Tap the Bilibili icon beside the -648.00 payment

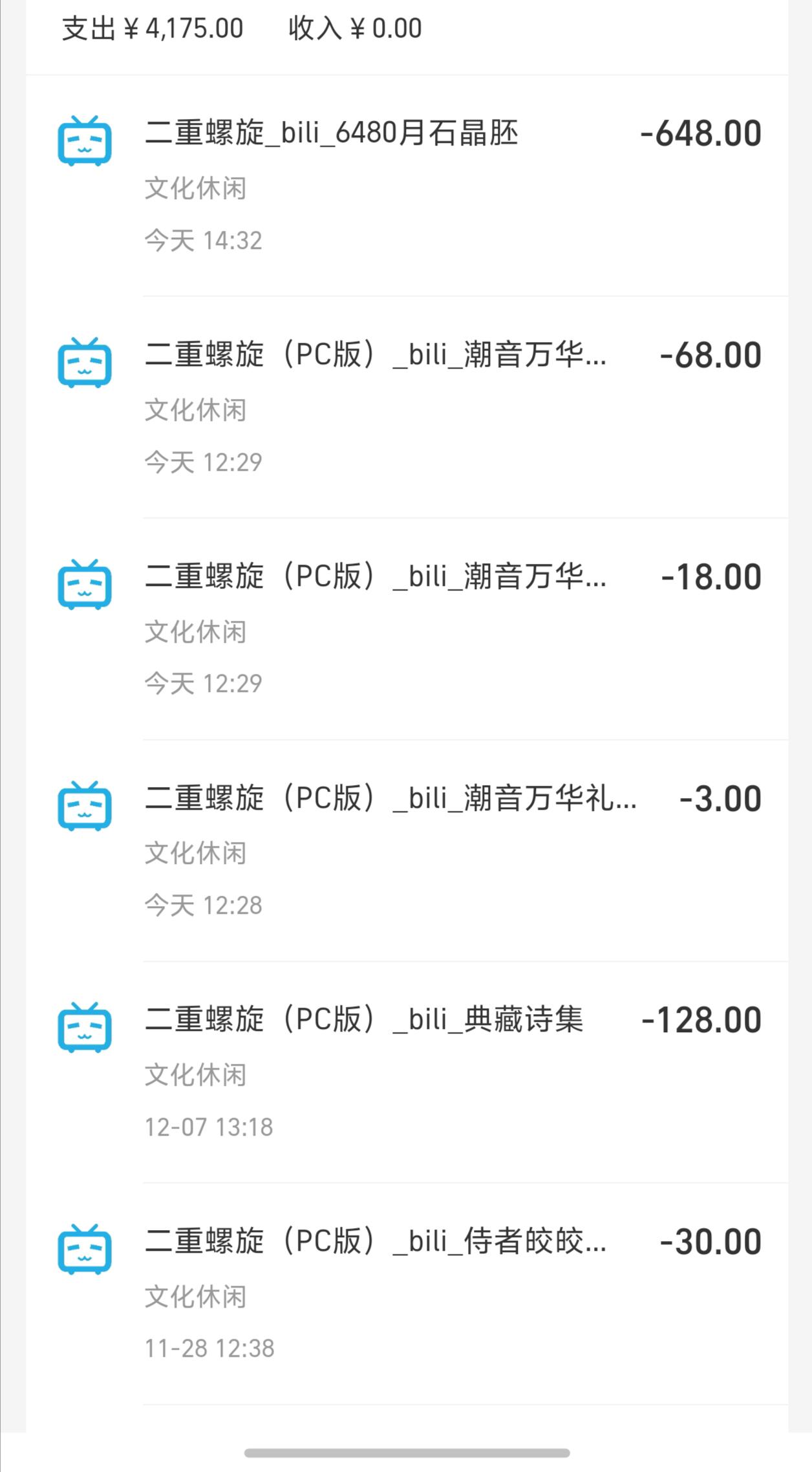[x=85, y=141]
